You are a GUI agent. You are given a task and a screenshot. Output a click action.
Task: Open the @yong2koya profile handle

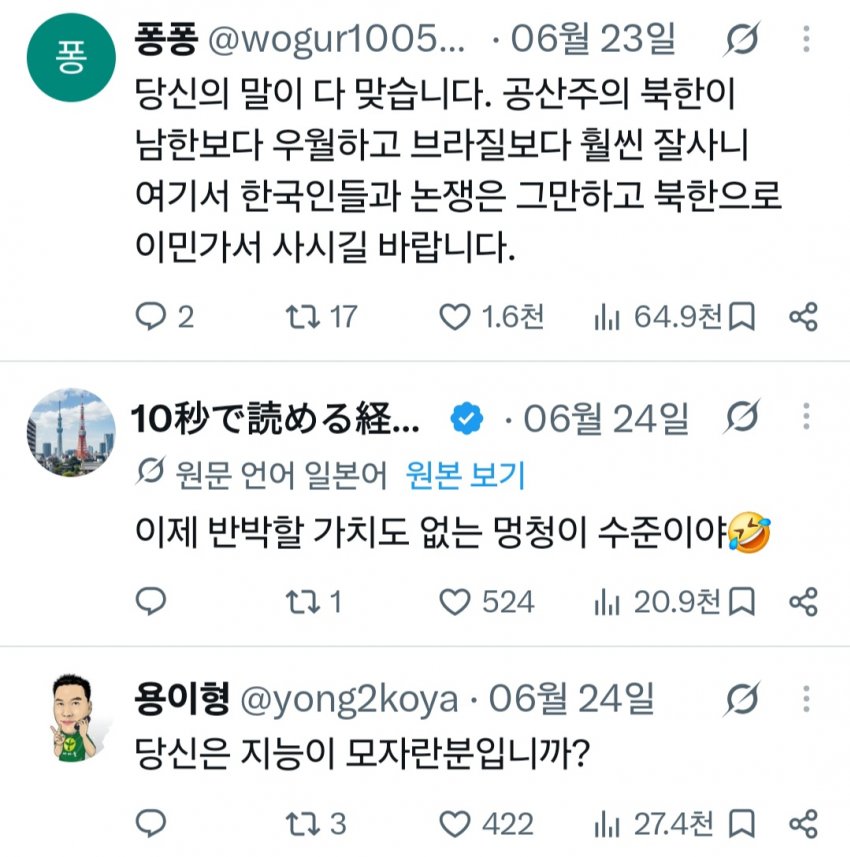[x=349, y=699]
